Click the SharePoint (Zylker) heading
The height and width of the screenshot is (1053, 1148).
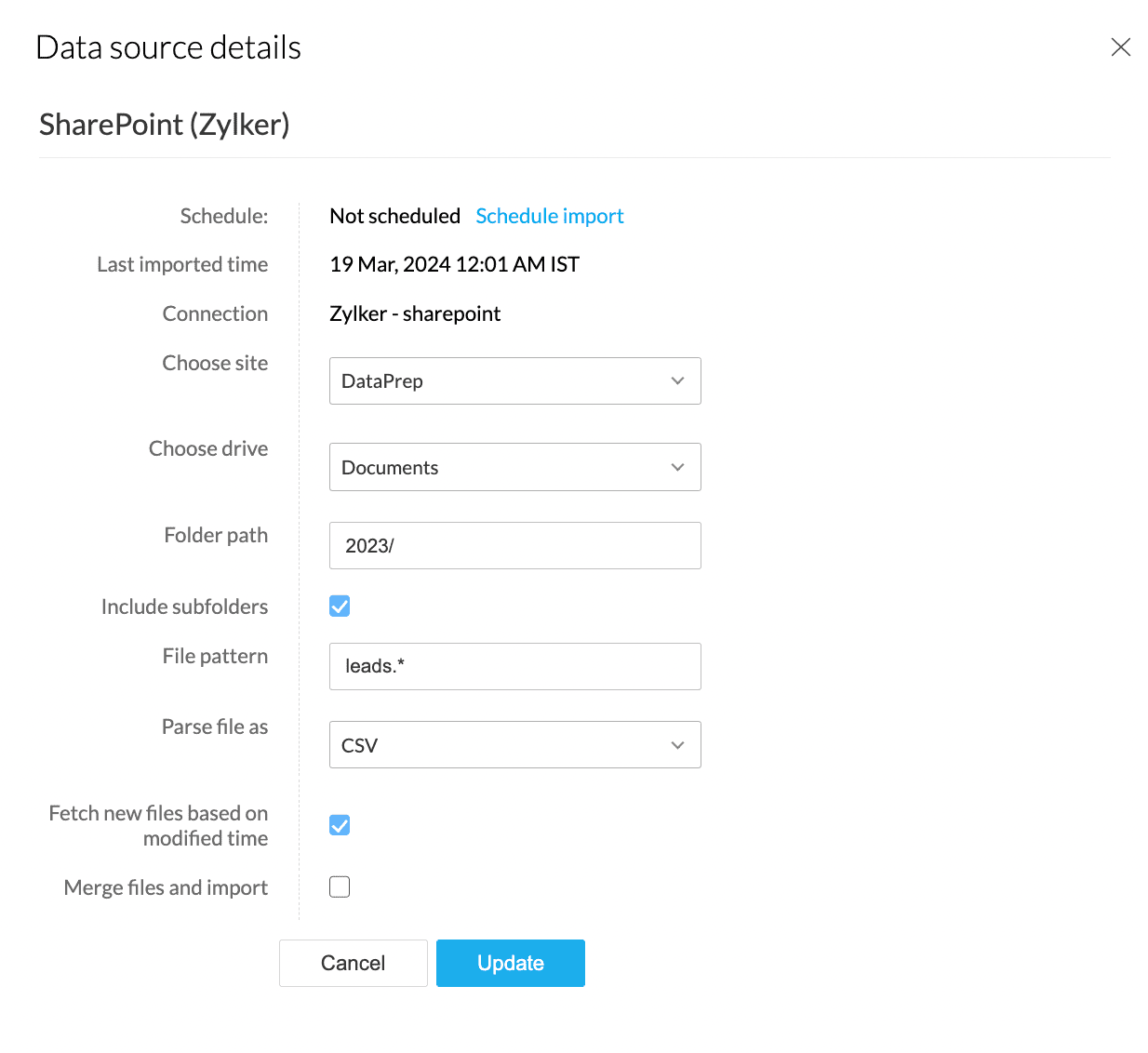[165, 125]
